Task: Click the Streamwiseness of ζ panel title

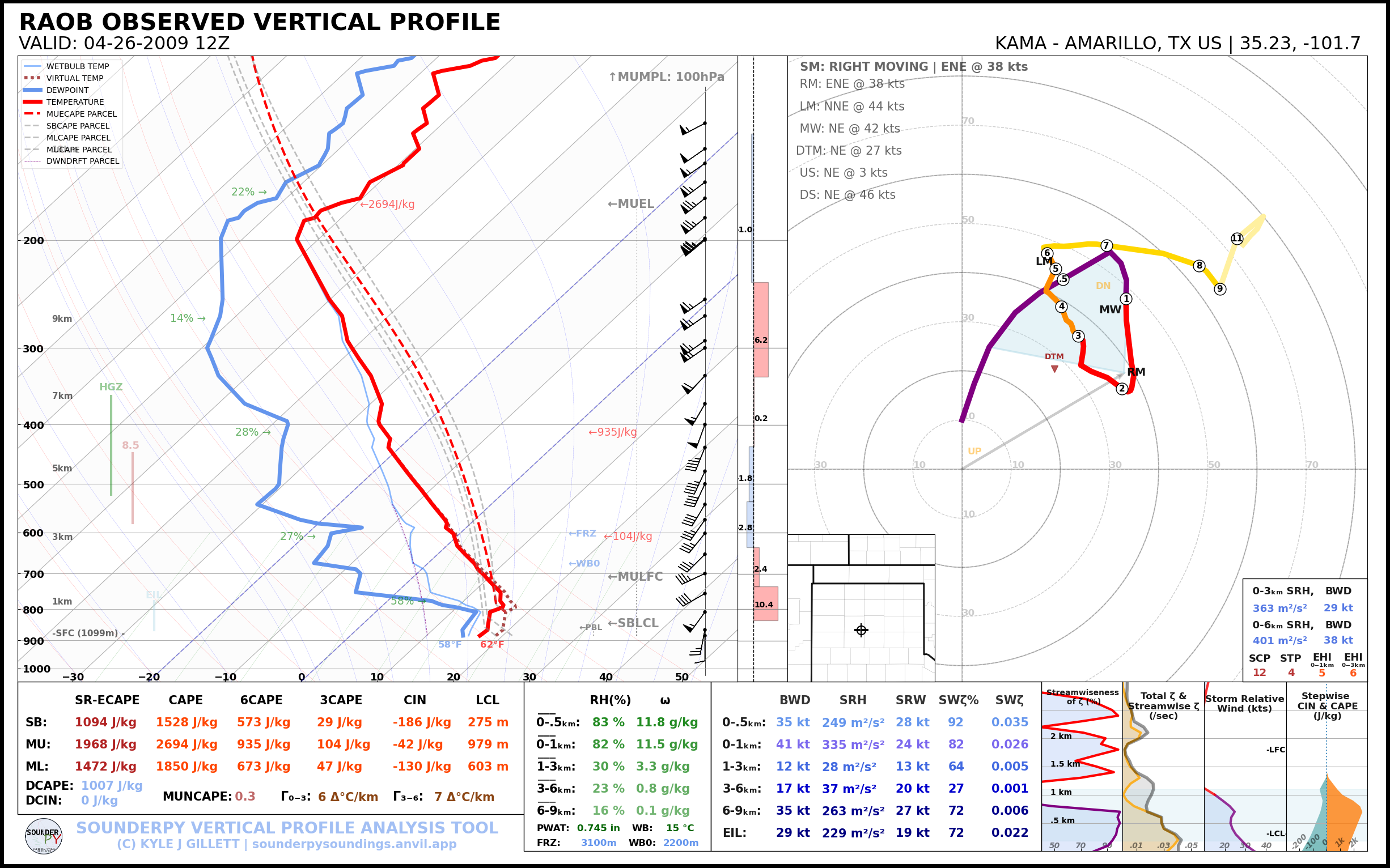Action: (1082, 696)
